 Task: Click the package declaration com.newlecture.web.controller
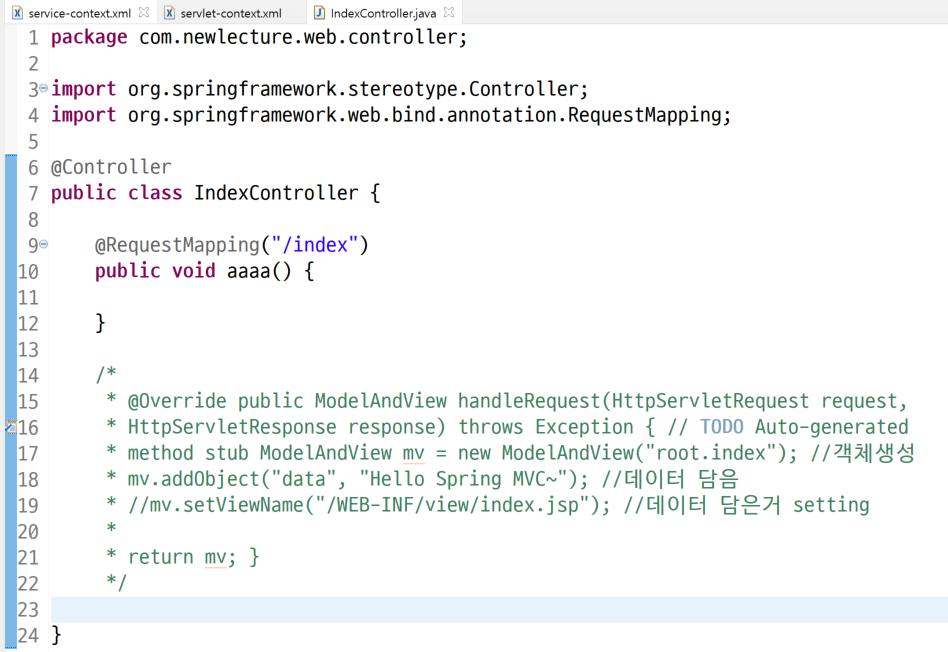[x=302, y=37]
